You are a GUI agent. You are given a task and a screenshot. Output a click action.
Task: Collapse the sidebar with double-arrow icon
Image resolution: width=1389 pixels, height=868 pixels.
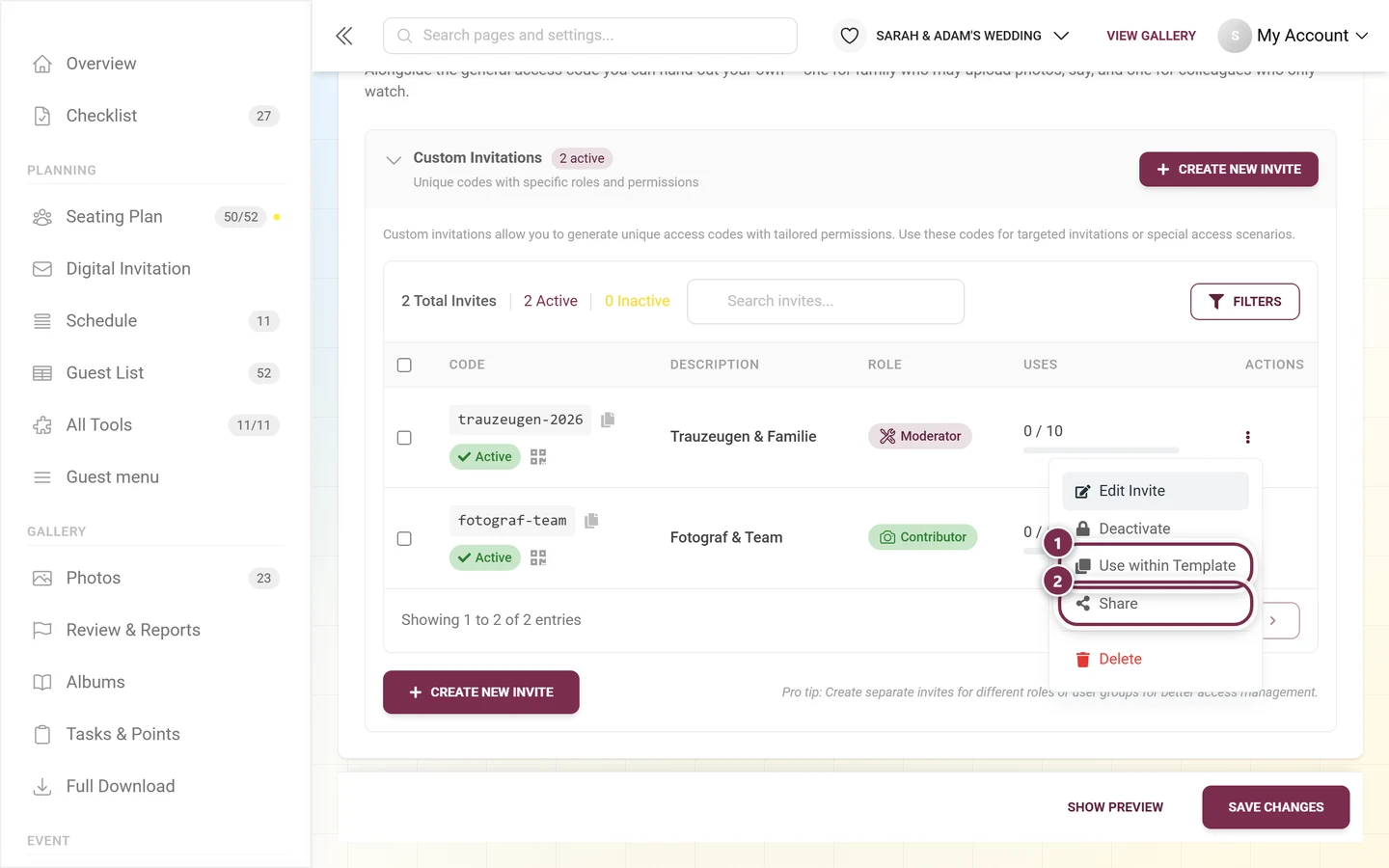click(x=344, y=36)
